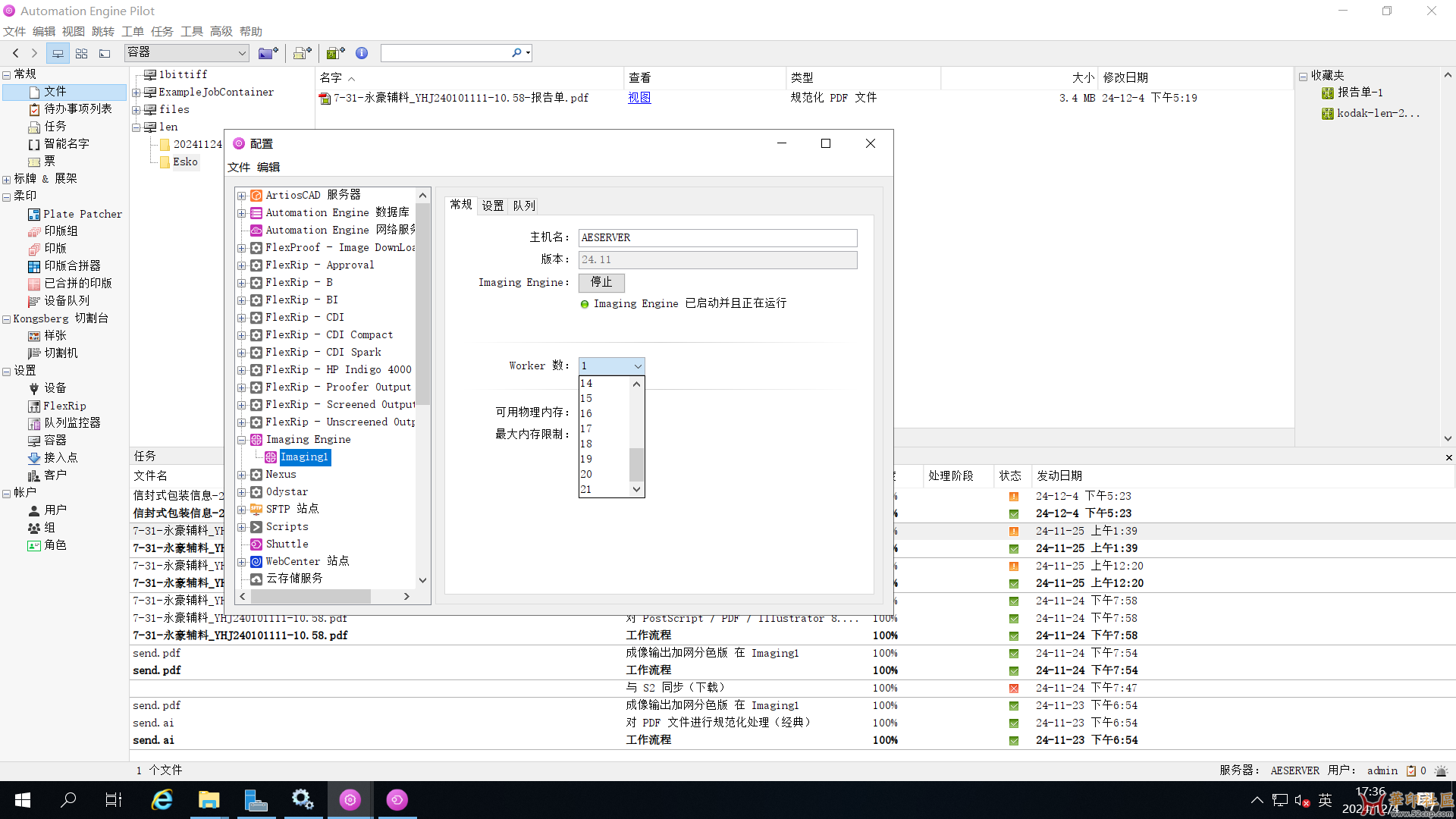
Task: Select Imaging1 in the configuration tree
Action: pyautogui.click(x=305, y=457)
